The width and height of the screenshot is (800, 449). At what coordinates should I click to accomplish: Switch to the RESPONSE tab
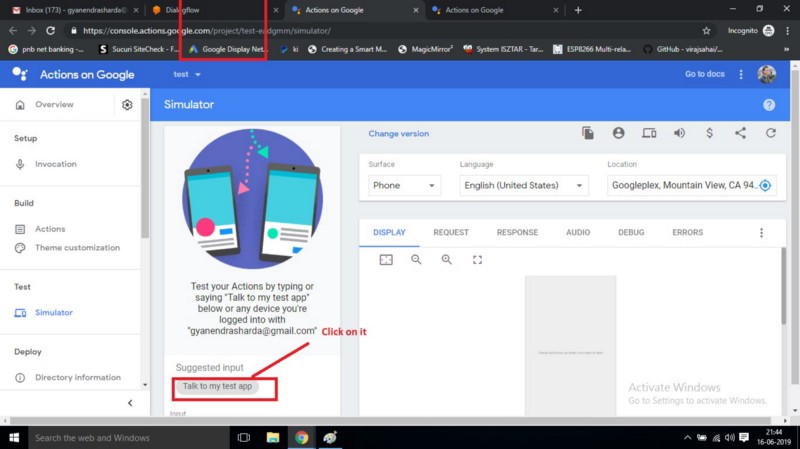[517, 233]
